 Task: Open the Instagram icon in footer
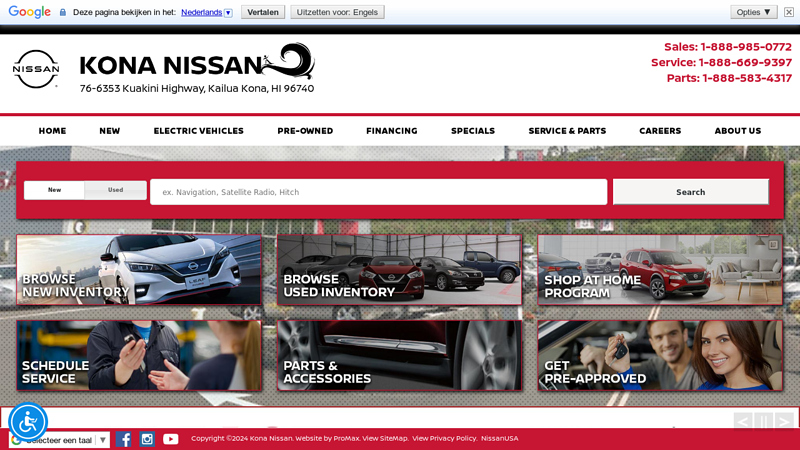[x=147, y=439]
